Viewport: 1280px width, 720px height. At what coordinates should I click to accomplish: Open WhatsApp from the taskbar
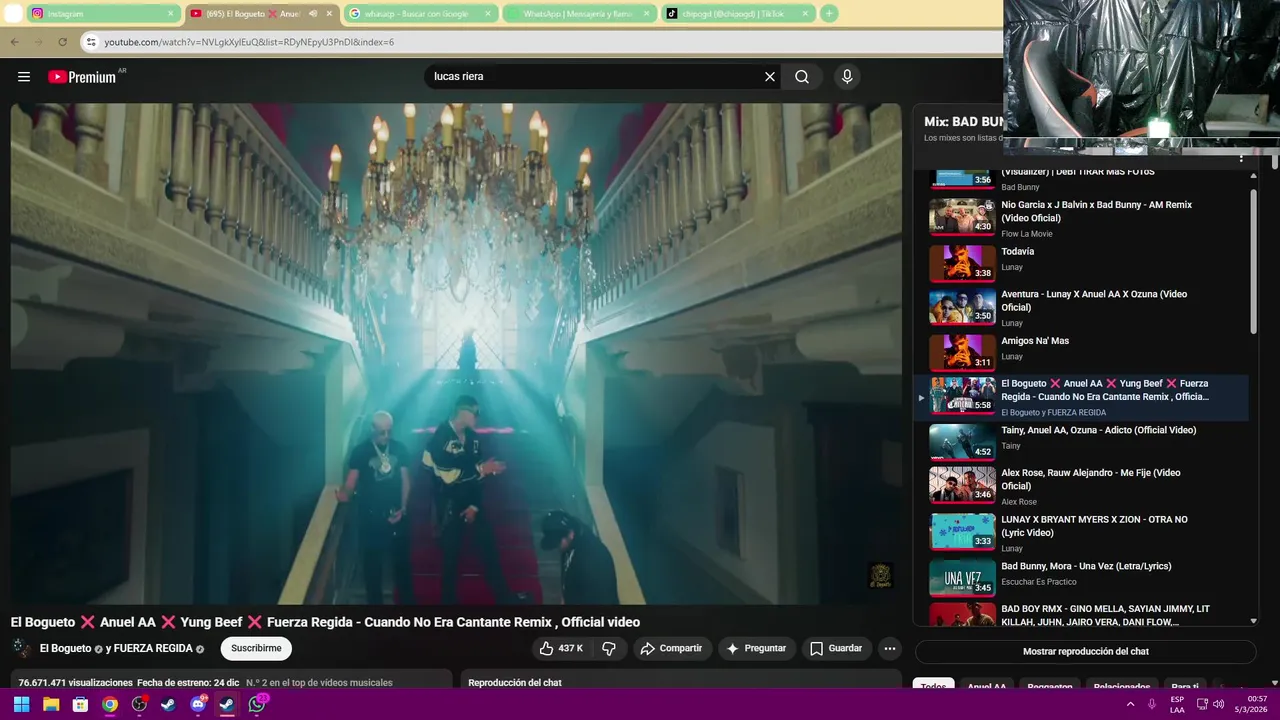click(x=257, y=704)
